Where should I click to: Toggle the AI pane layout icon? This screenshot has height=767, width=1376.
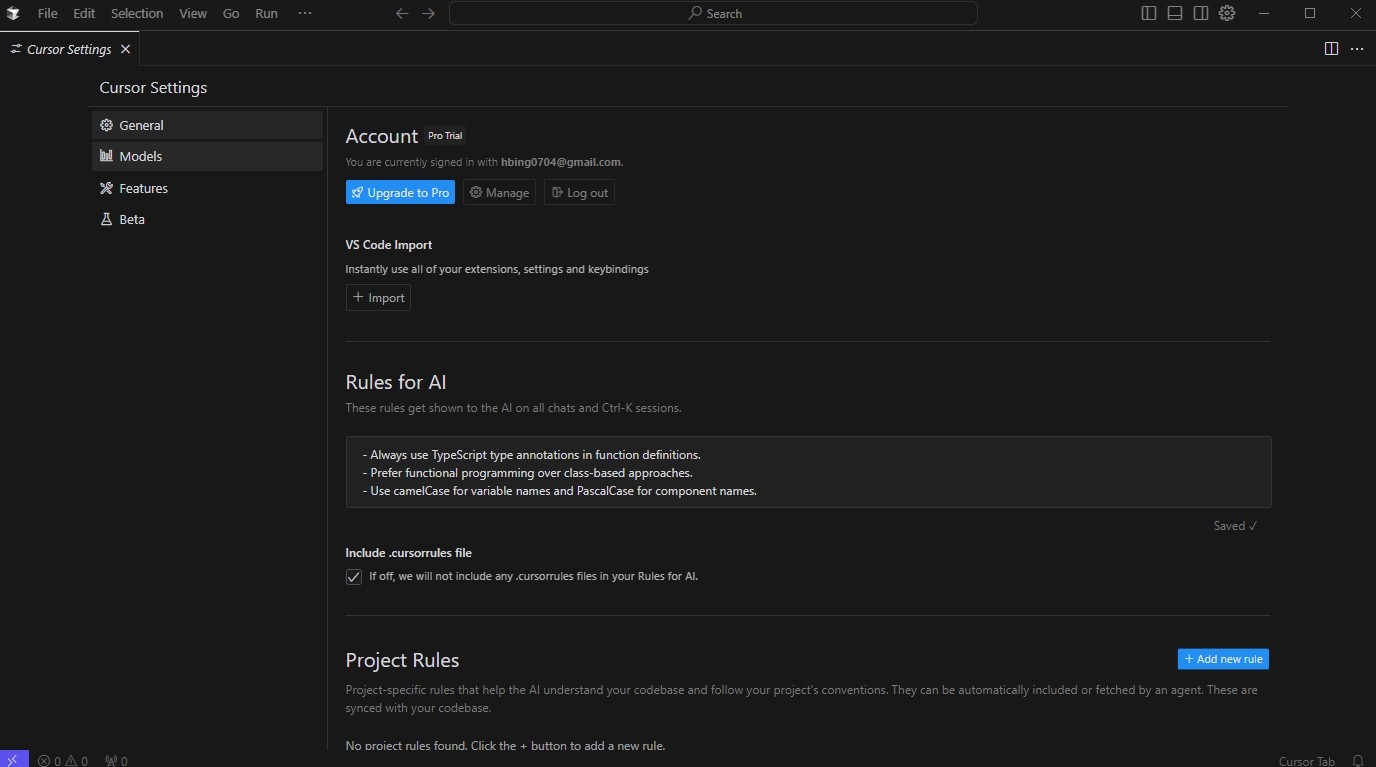click(x=1201, y=13)
